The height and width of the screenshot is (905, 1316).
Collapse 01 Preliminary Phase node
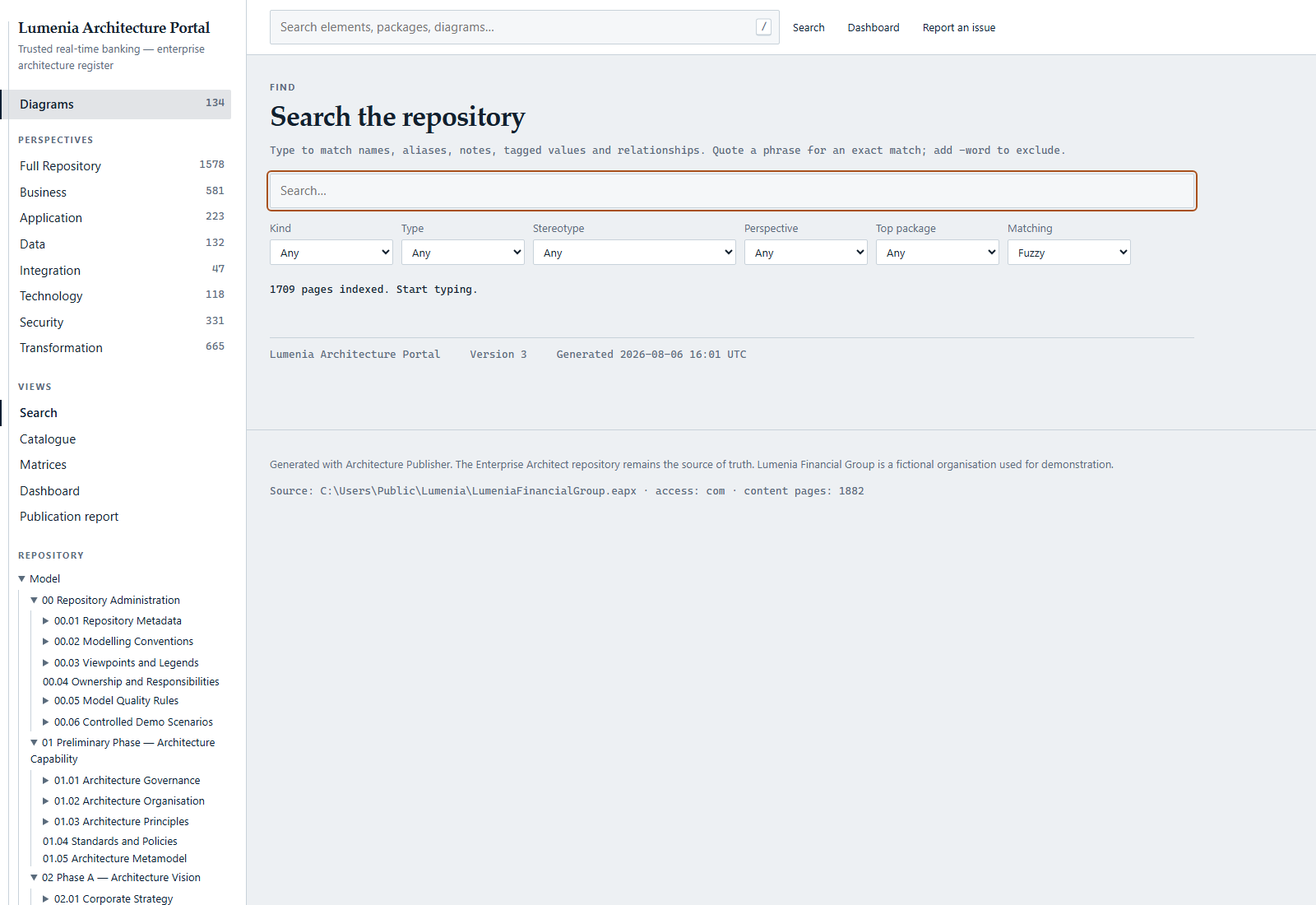35,743
